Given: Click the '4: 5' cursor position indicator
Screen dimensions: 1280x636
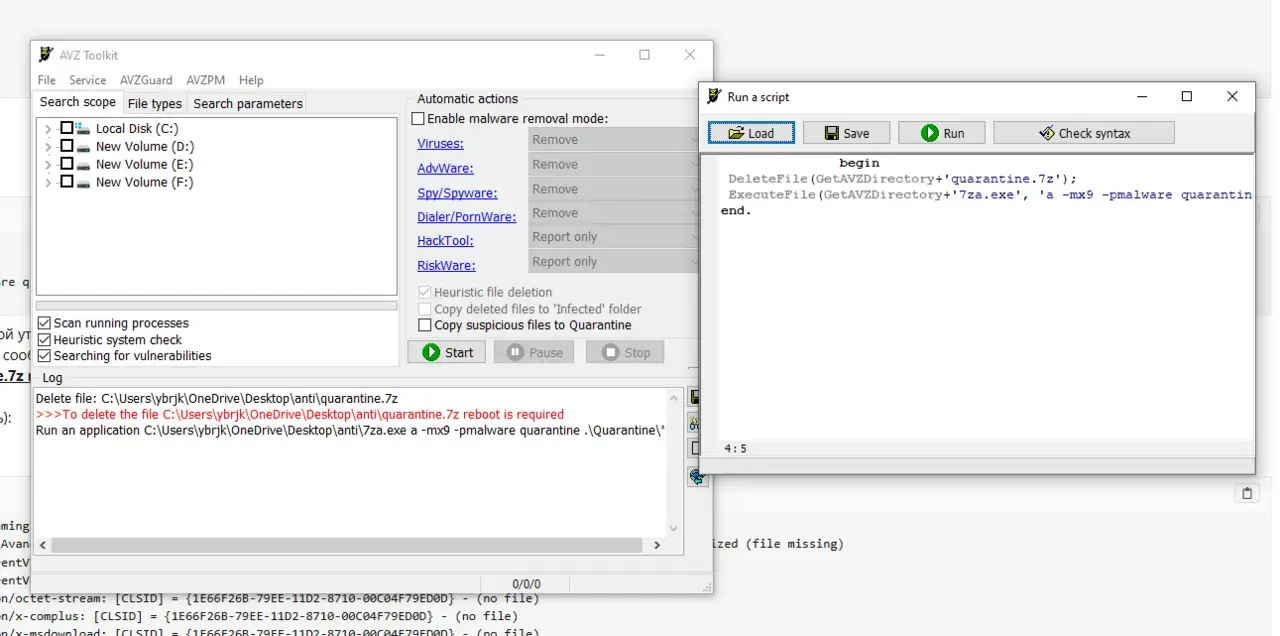Looking at the screenshot, I should coord(735,449).
